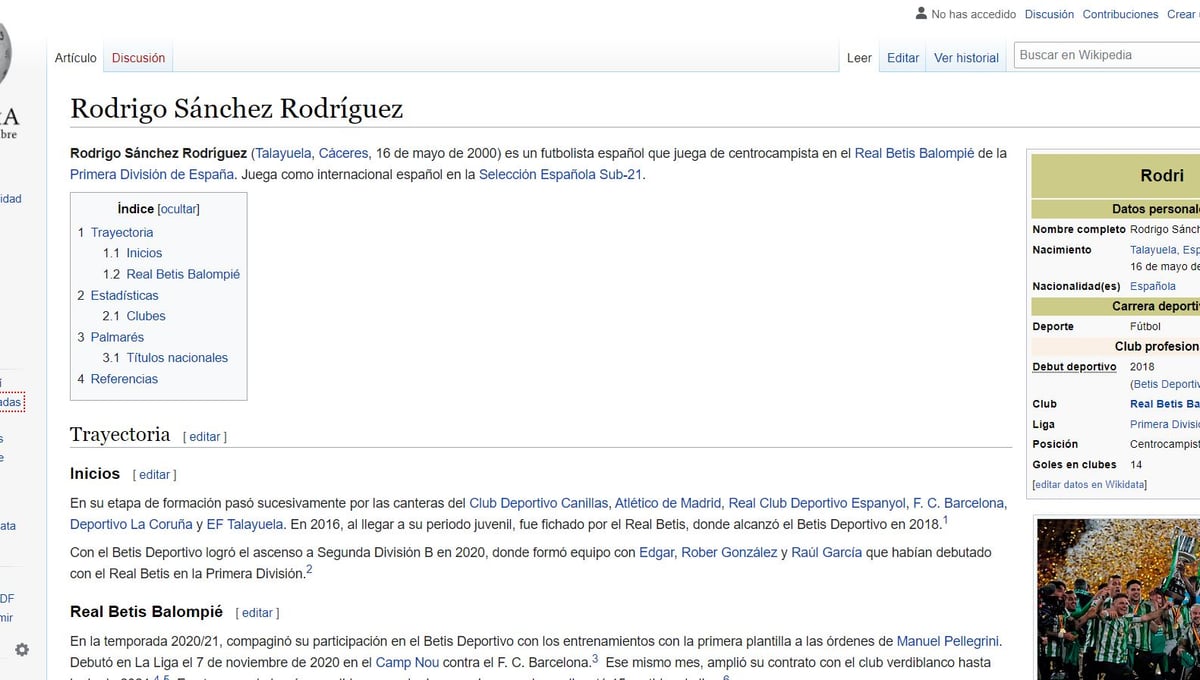1200x680 pixels.
Task: Open the Selección Española Sub-21 link
Action: pos(560,174)
